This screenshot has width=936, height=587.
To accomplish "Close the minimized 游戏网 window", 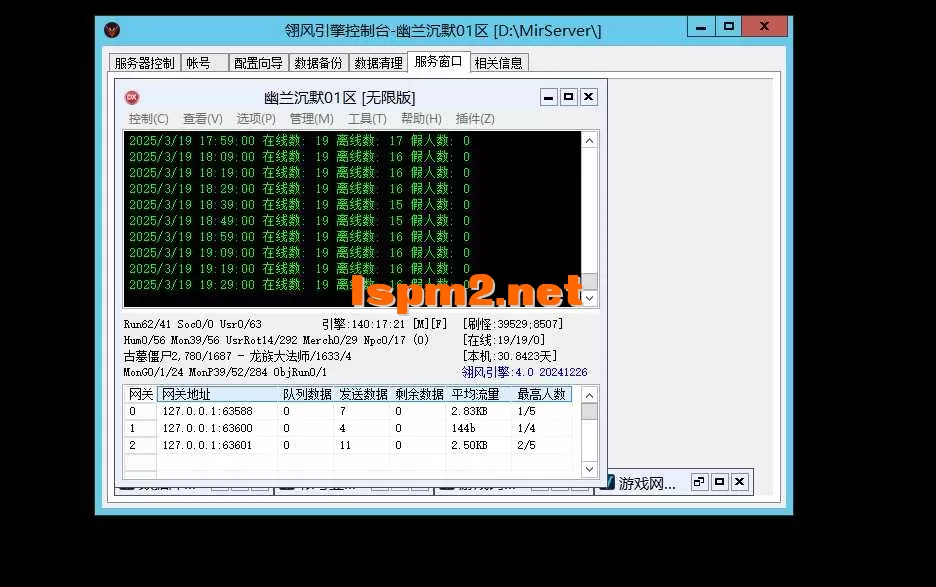I will pyautogui.click(x=739, y=482).
